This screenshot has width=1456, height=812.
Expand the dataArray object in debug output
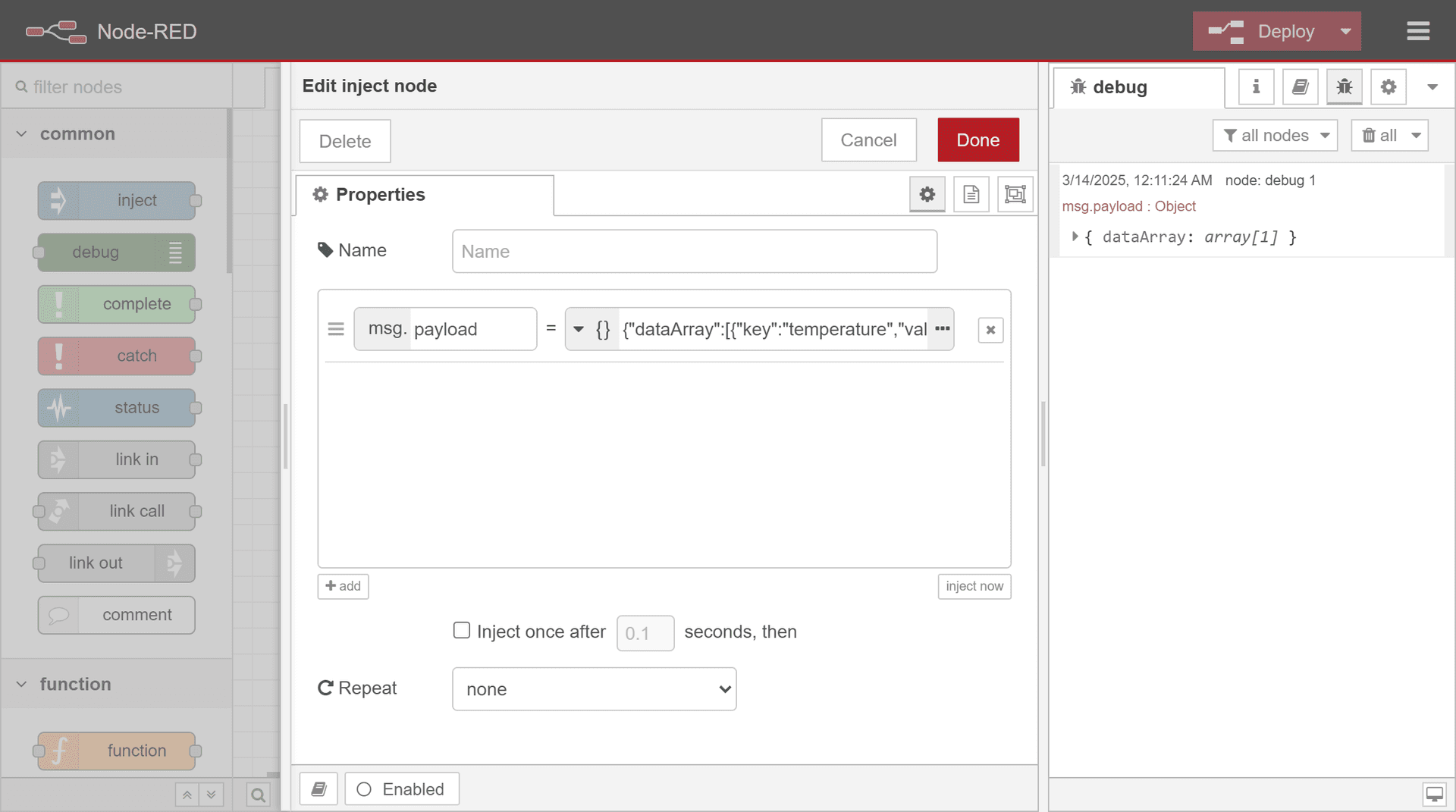coord(1075,237)
